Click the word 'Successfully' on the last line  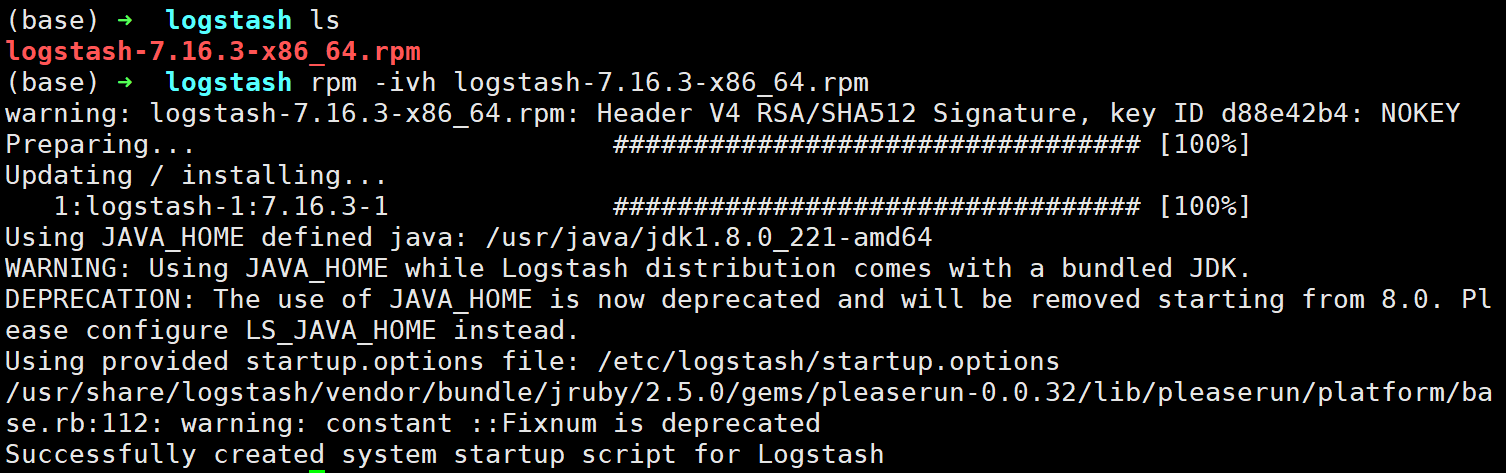100,455
